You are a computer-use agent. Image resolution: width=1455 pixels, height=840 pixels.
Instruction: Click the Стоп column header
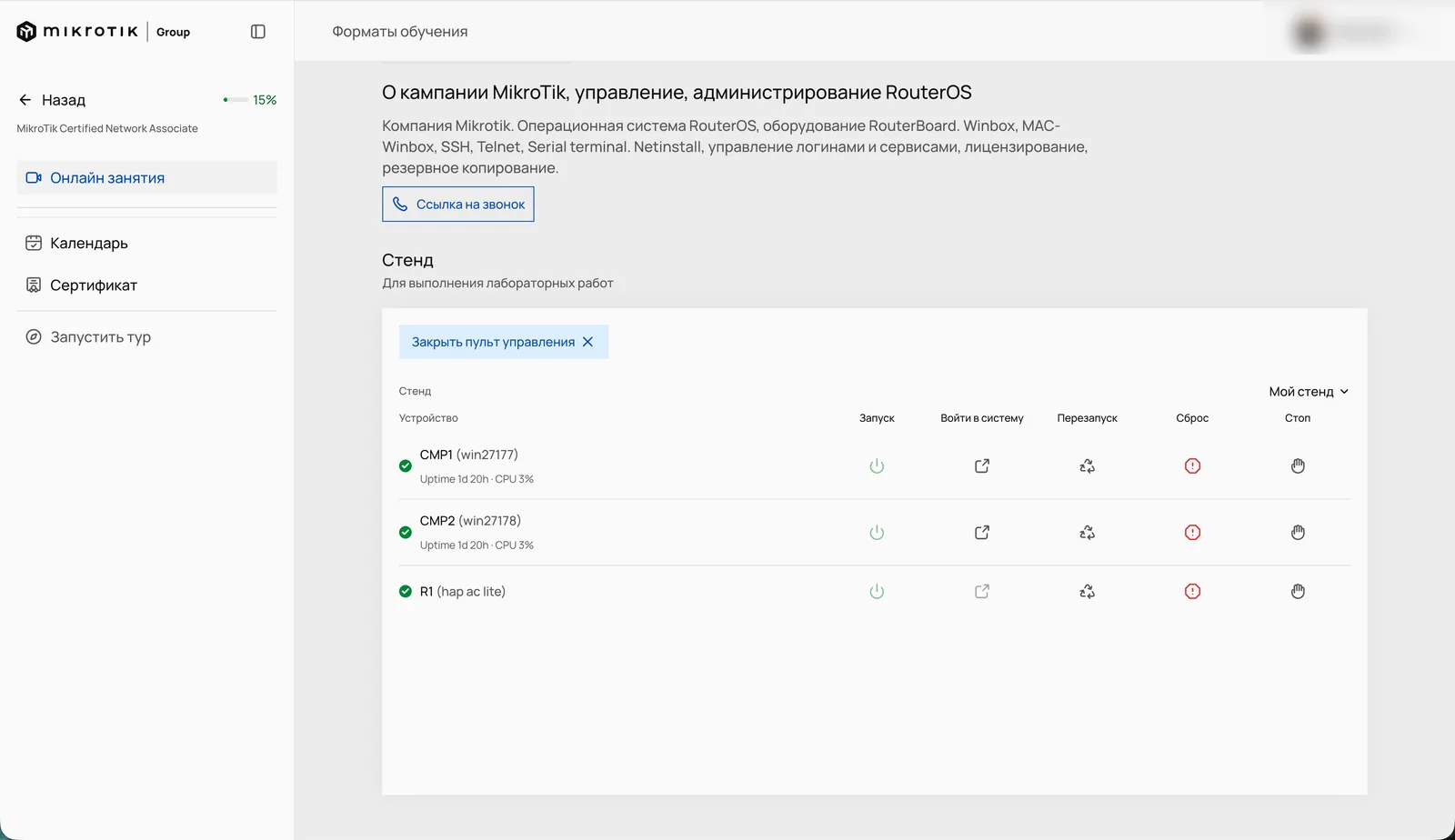(x=1298, y=418)
